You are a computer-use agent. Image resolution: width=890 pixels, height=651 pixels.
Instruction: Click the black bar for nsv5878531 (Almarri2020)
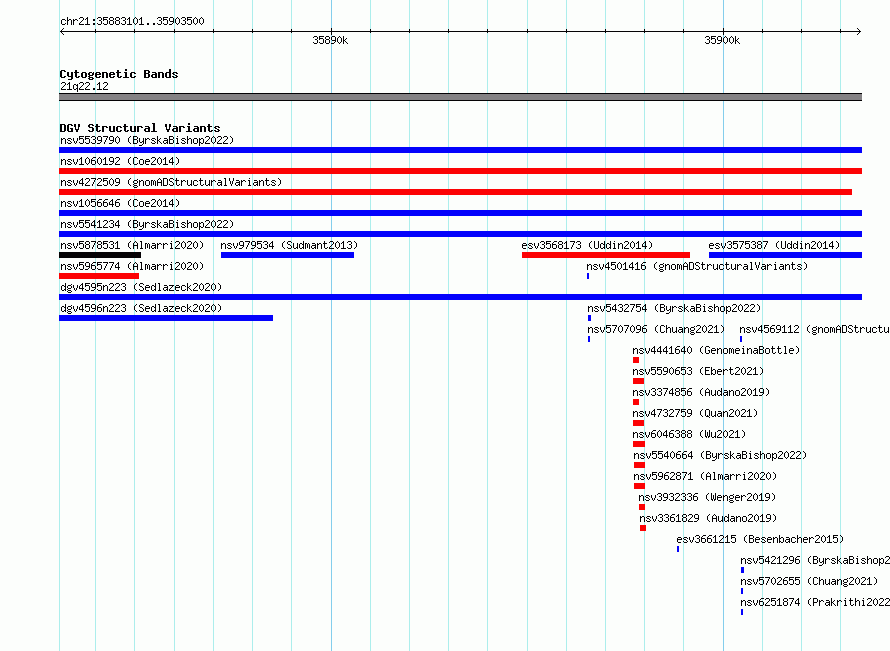pos(100,255)
